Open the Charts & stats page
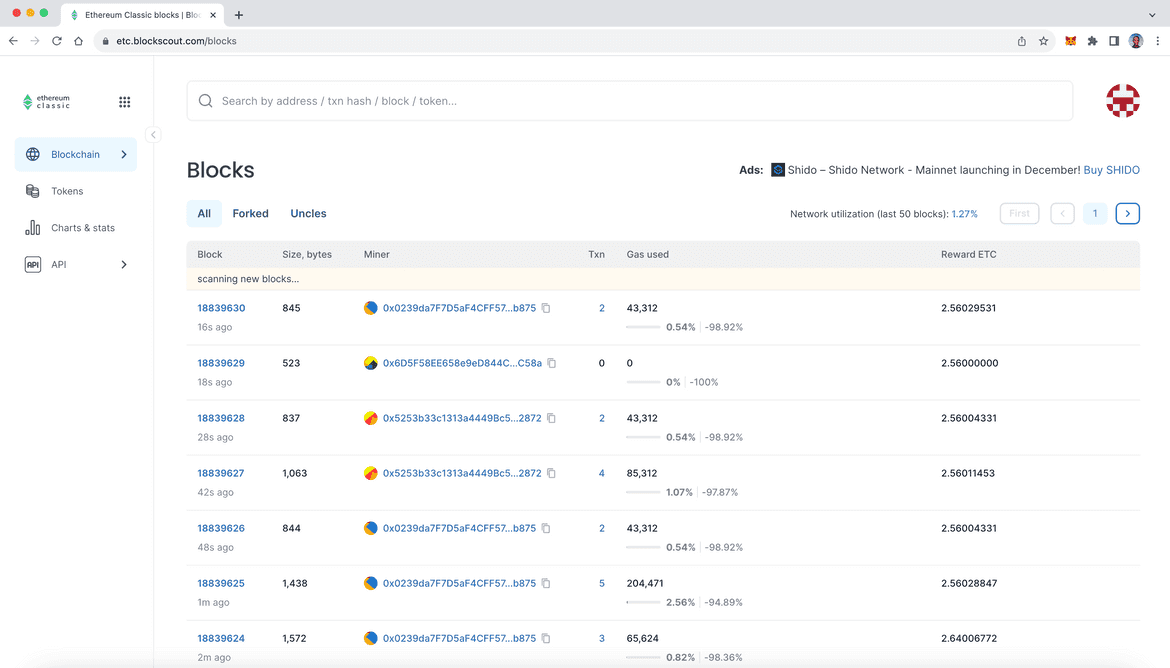Screen dimensions: 1170x668 pyautogui.click(x=82, y=228)
